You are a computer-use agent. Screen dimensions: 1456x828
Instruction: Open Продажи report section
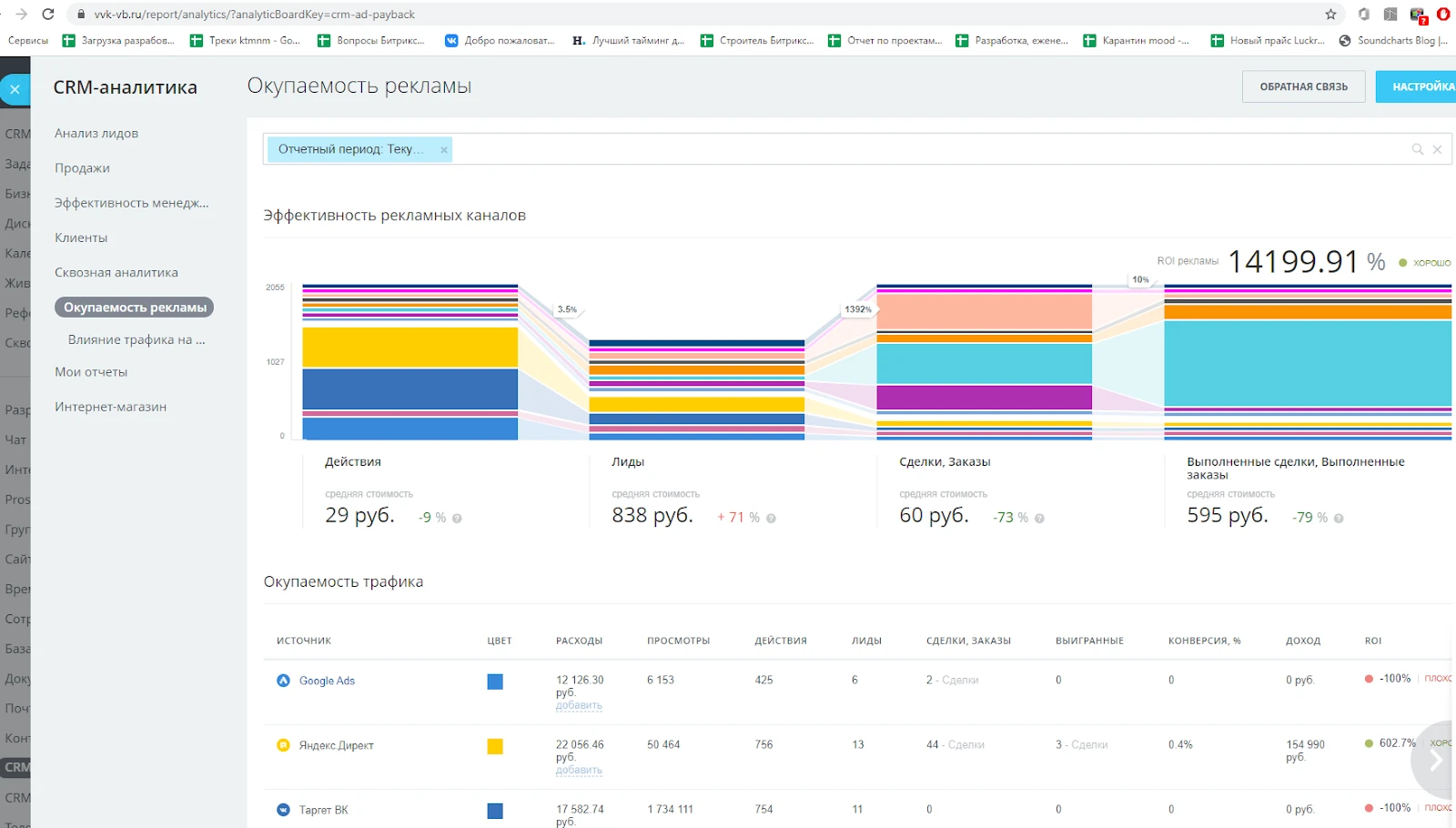click(82, 168)
